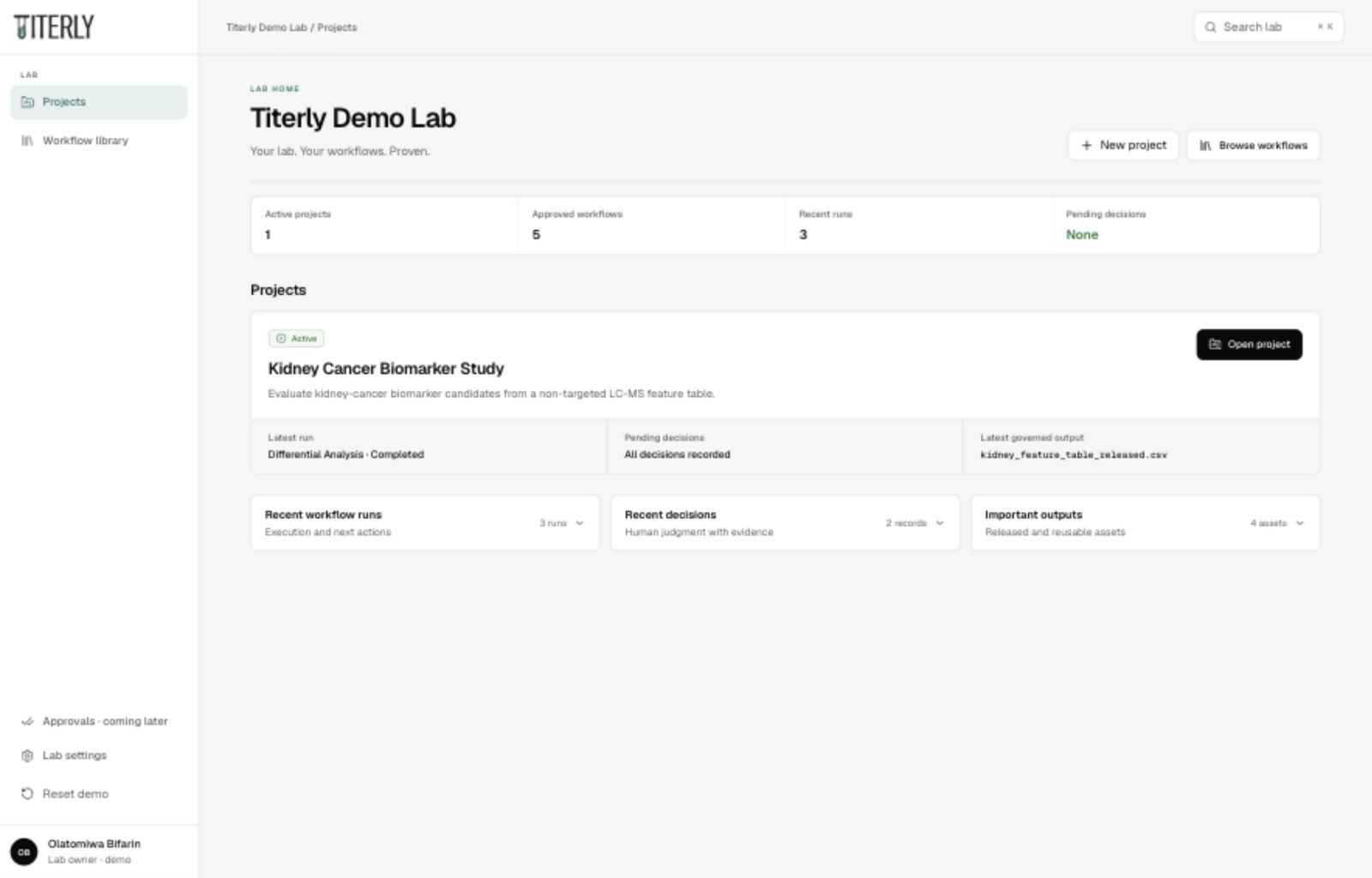Click the Browse workflows button
1372x878 pixels.
pos(1254,146)
